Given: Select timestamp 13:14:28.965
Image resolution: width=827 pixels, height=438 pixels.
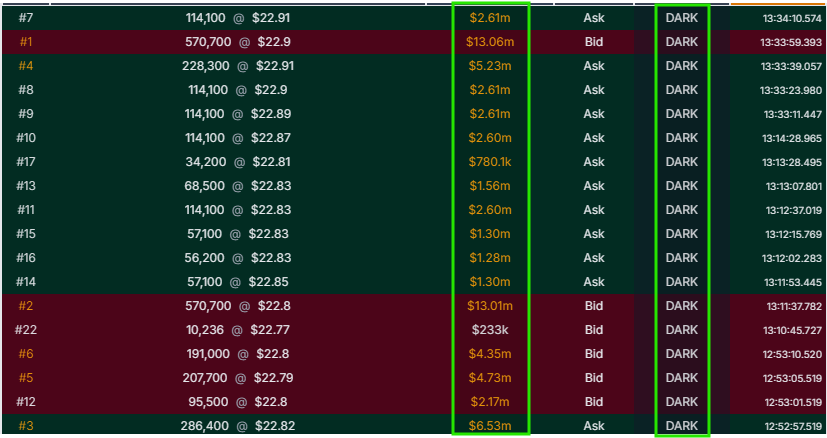Looking at the screenshot, I should point(792,139).
